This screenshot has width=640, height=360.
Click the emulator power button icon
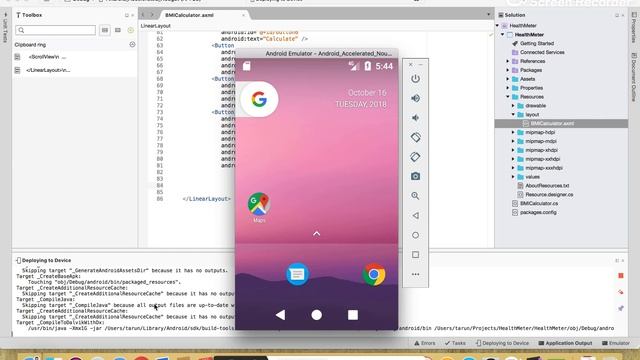click(415, 78)
